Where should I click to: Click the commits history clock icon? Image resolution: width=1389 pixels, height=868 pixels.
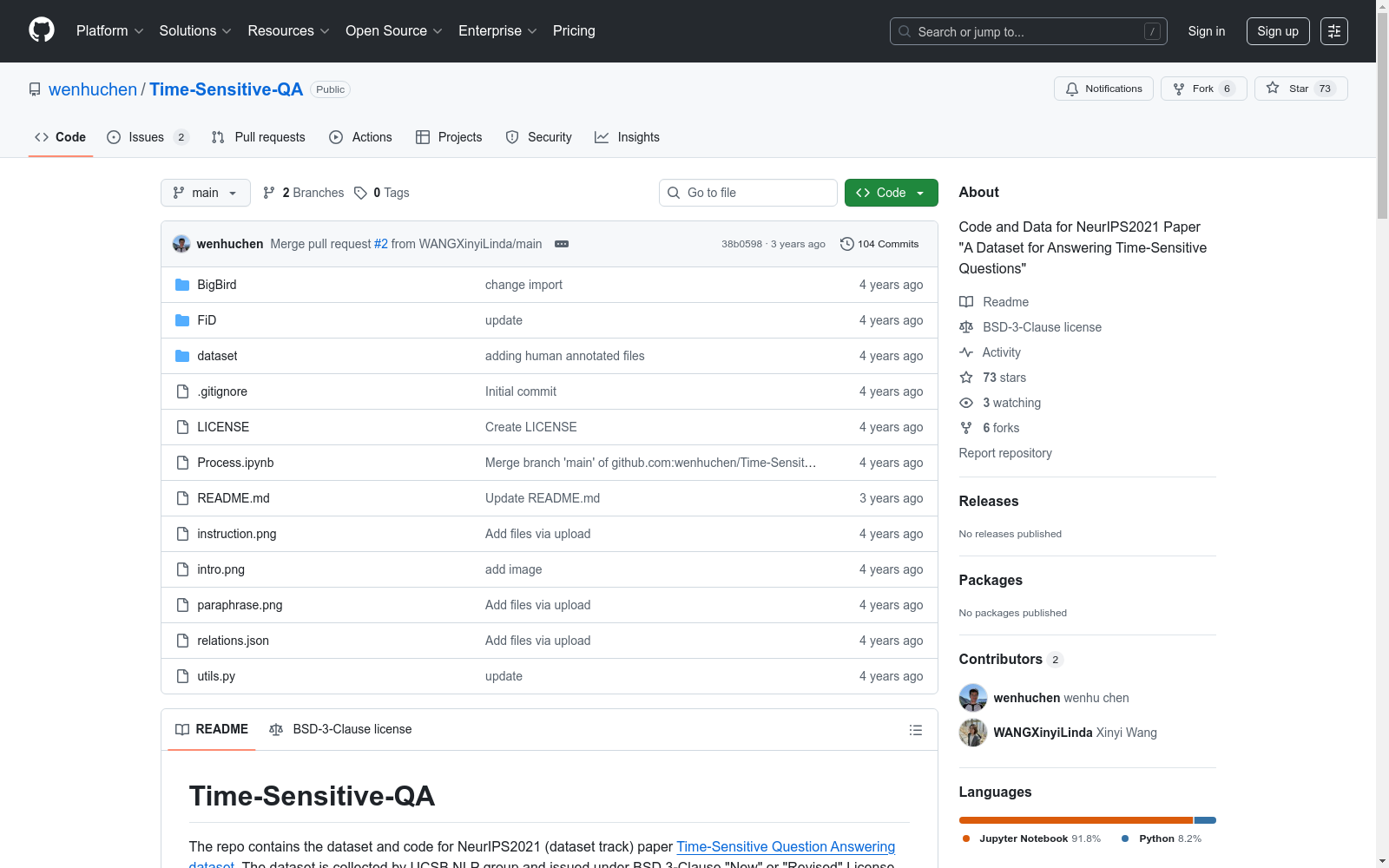tap(847, 244)
